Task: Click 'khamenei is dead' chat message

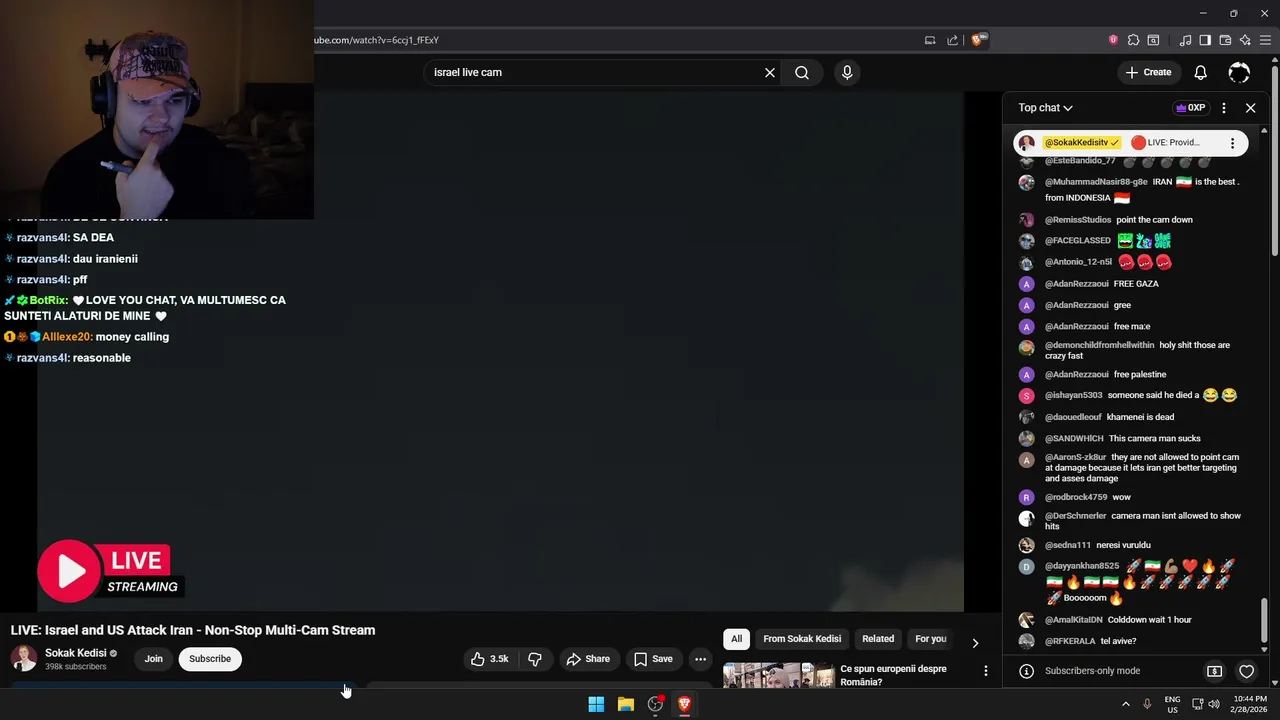Action: [x=1140, y=417]
